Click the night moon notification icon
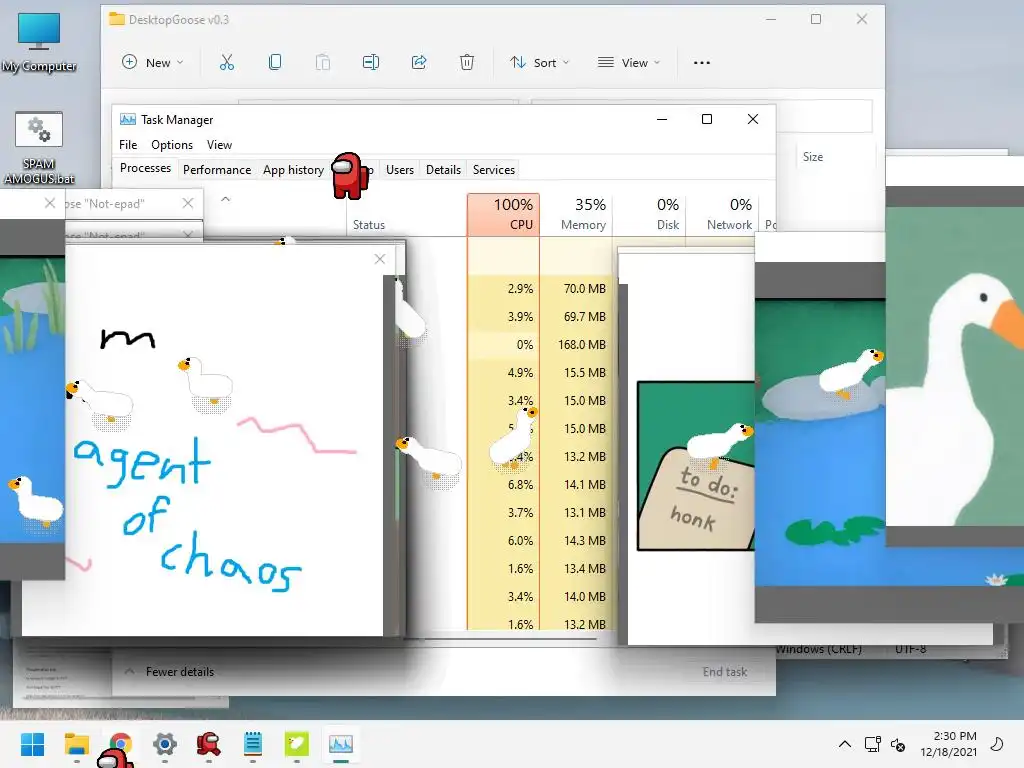 click(997, 744)
